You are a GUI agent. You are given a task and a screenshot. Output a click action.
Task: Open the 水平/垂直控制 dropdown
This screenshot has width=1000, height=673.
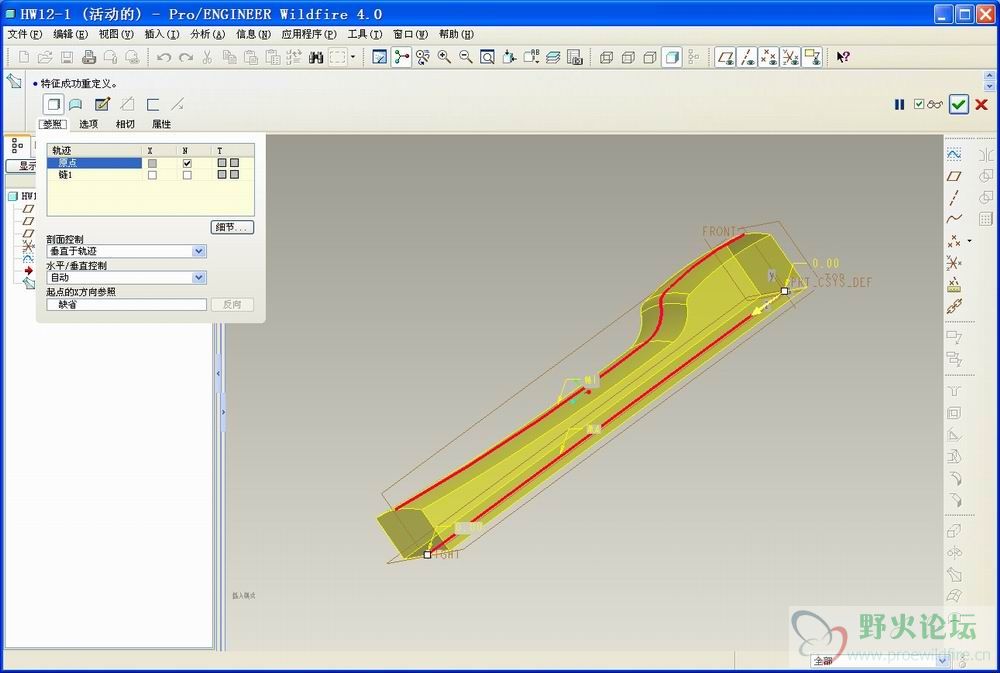199,277
